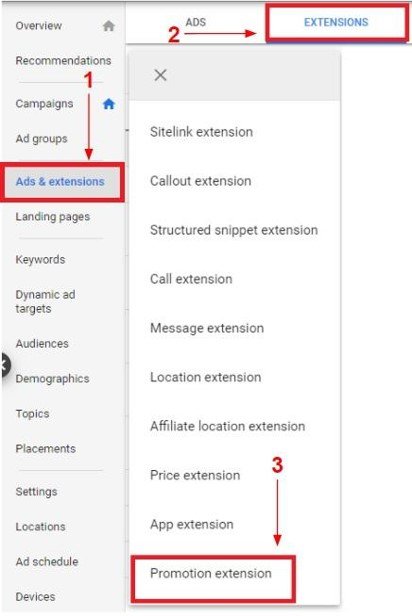Choose Affiliate location extension

pyautogui.click(x=227, y=427)
